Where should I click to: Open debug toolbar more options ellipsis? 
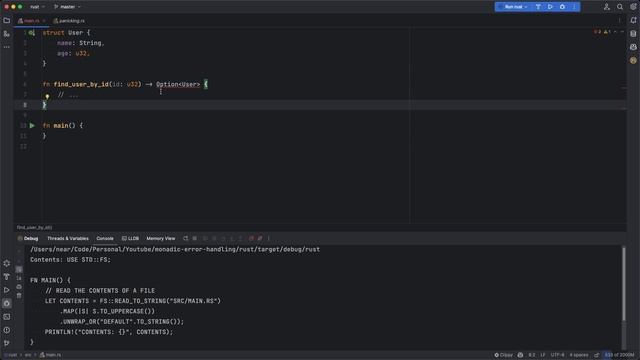[269, 238]
